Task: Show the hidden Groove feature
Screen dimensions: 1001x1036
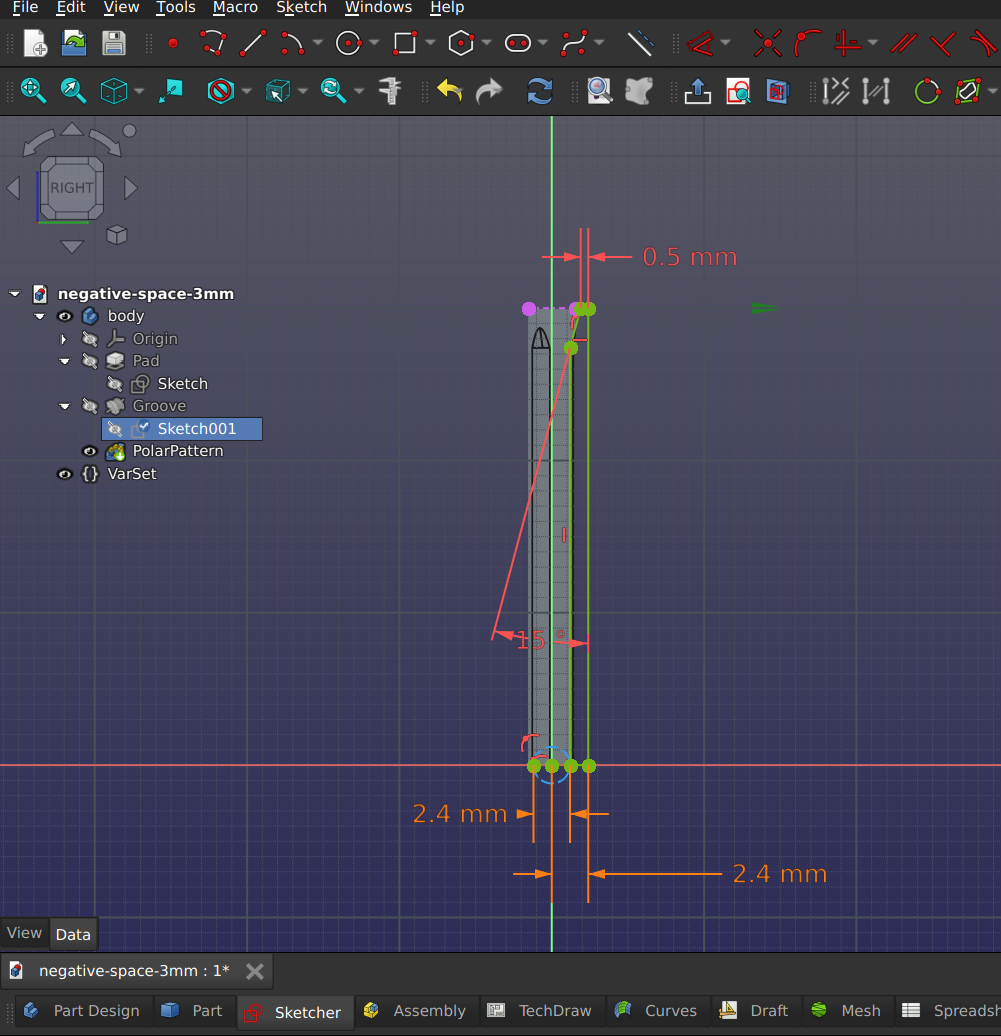Action: 90,406
